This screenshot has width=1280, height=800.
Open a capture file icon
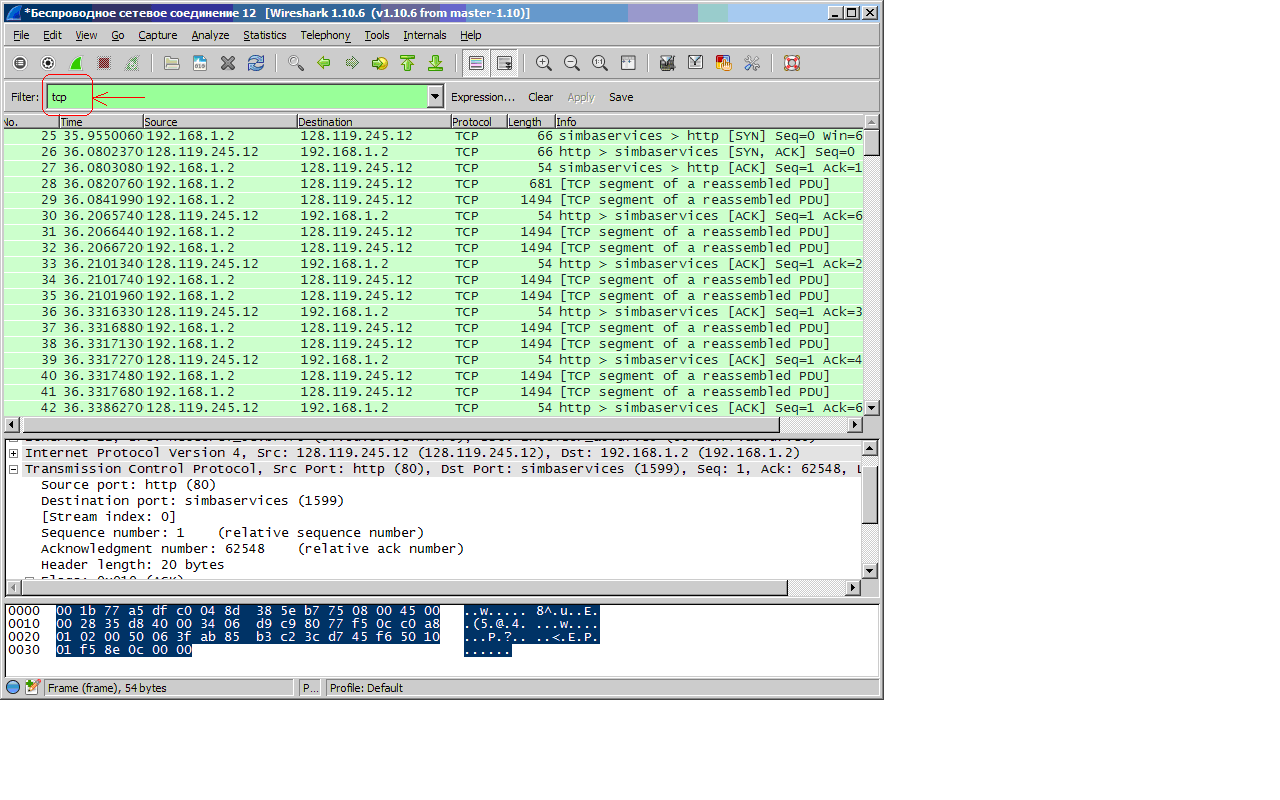click(x=172, y=63)
